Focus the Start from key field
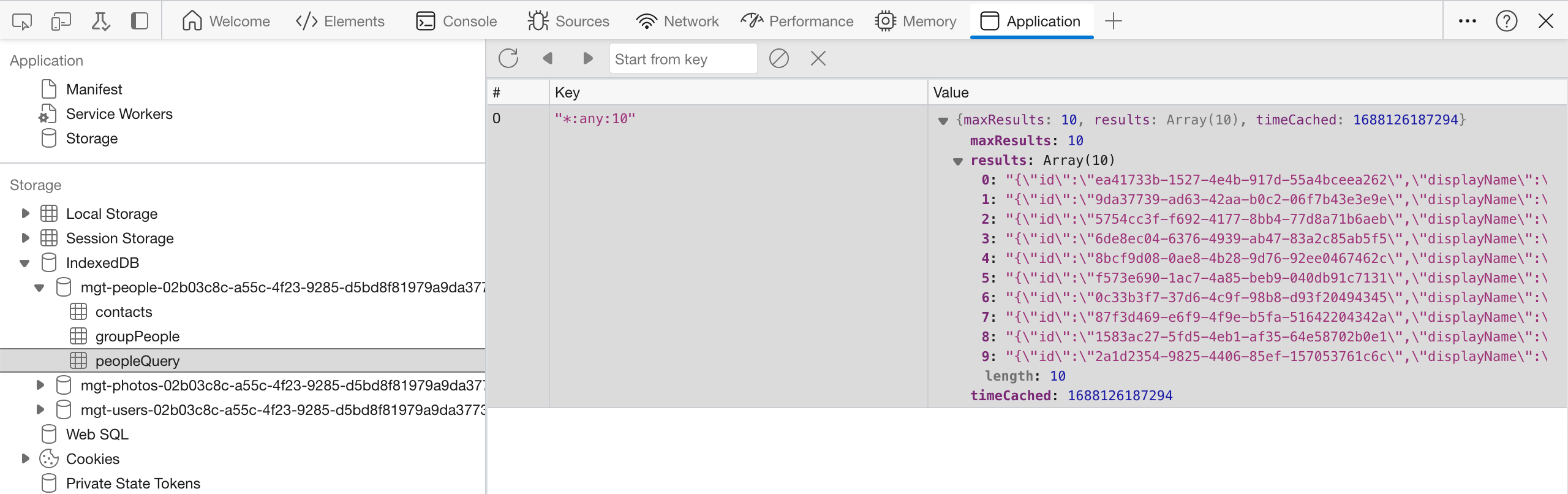 684,59
